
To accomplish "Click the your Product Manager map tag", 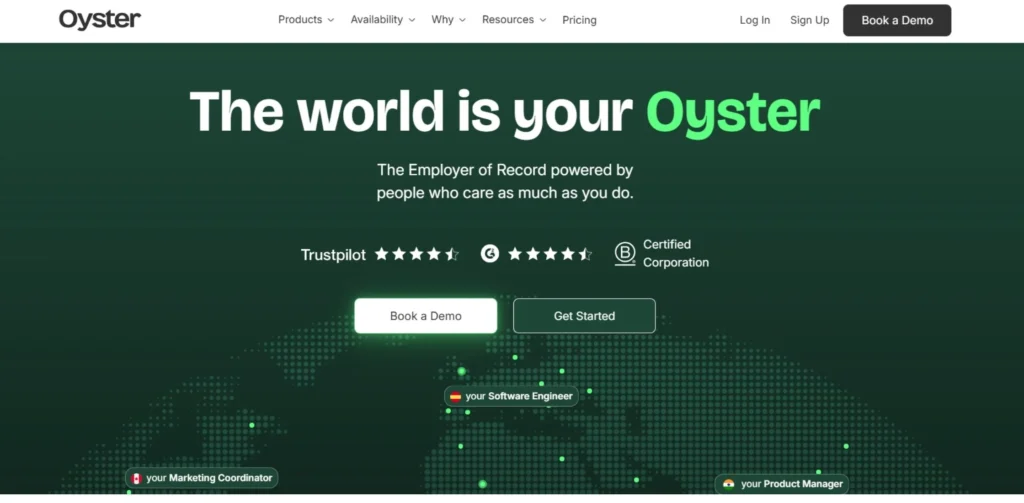I will tap(782, 484).
